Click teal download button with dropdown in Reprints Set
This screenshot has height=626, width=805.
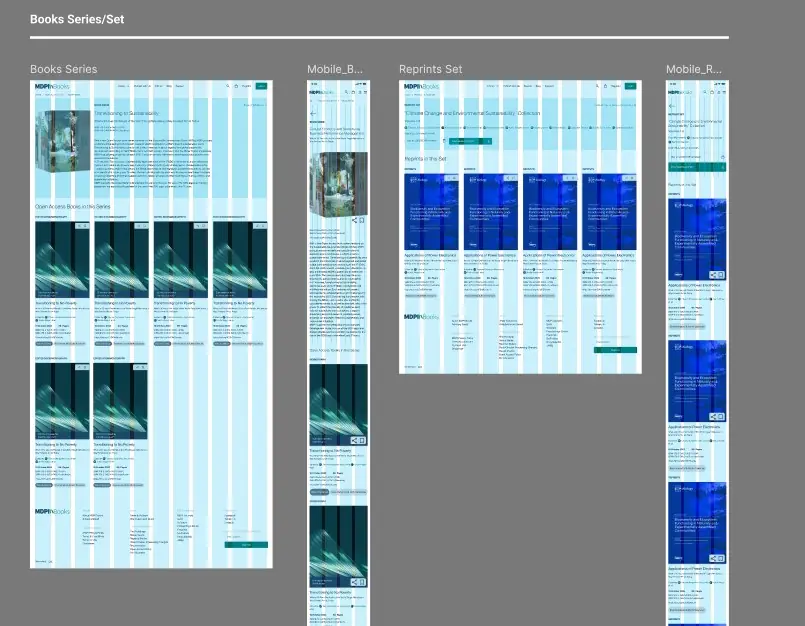point(470,141)
